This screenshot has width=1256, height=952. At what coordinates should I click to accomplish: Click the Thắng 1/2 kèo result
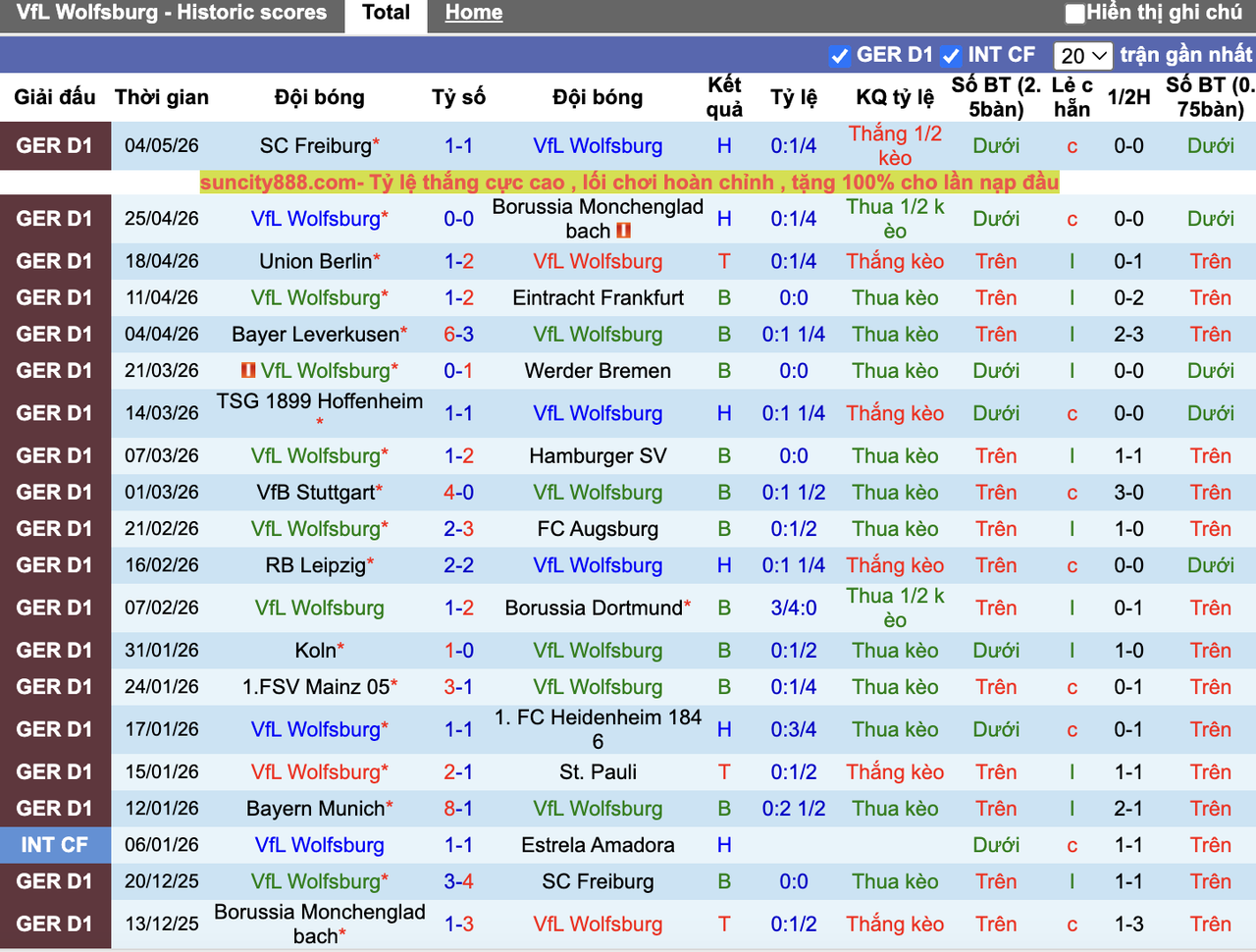click(895, 146)
